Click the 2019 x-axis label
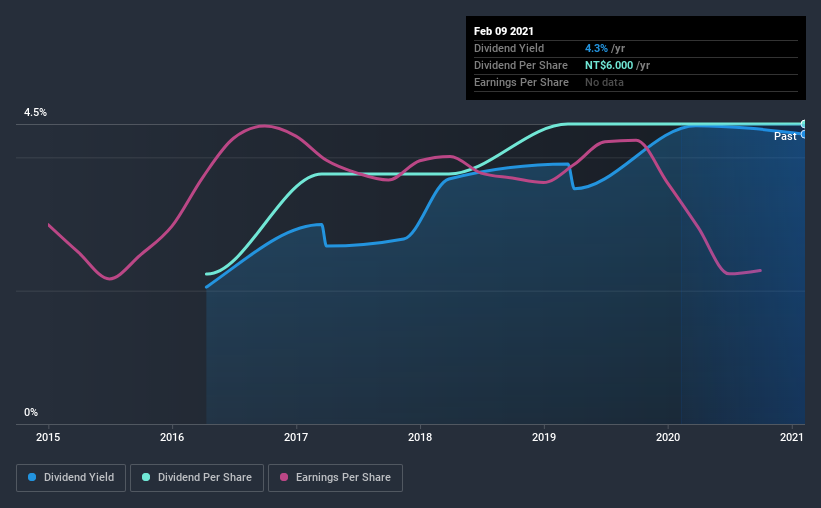 point(544,437)
